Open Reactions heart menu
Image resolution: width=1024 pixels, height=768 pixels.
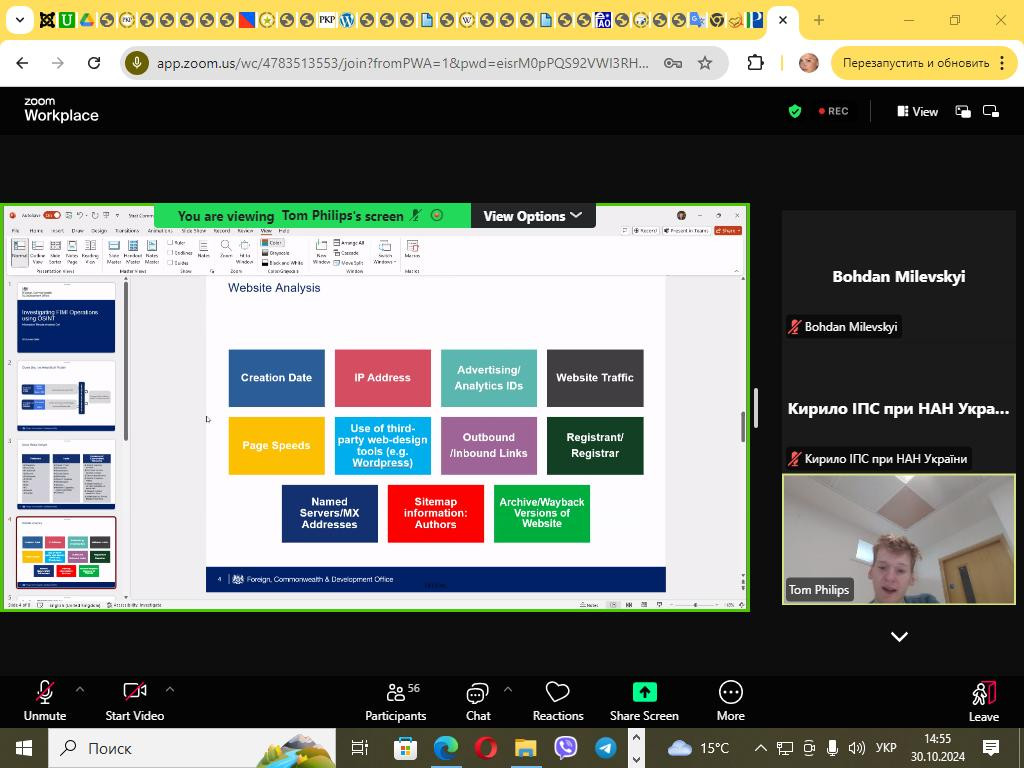click(558, 701)
